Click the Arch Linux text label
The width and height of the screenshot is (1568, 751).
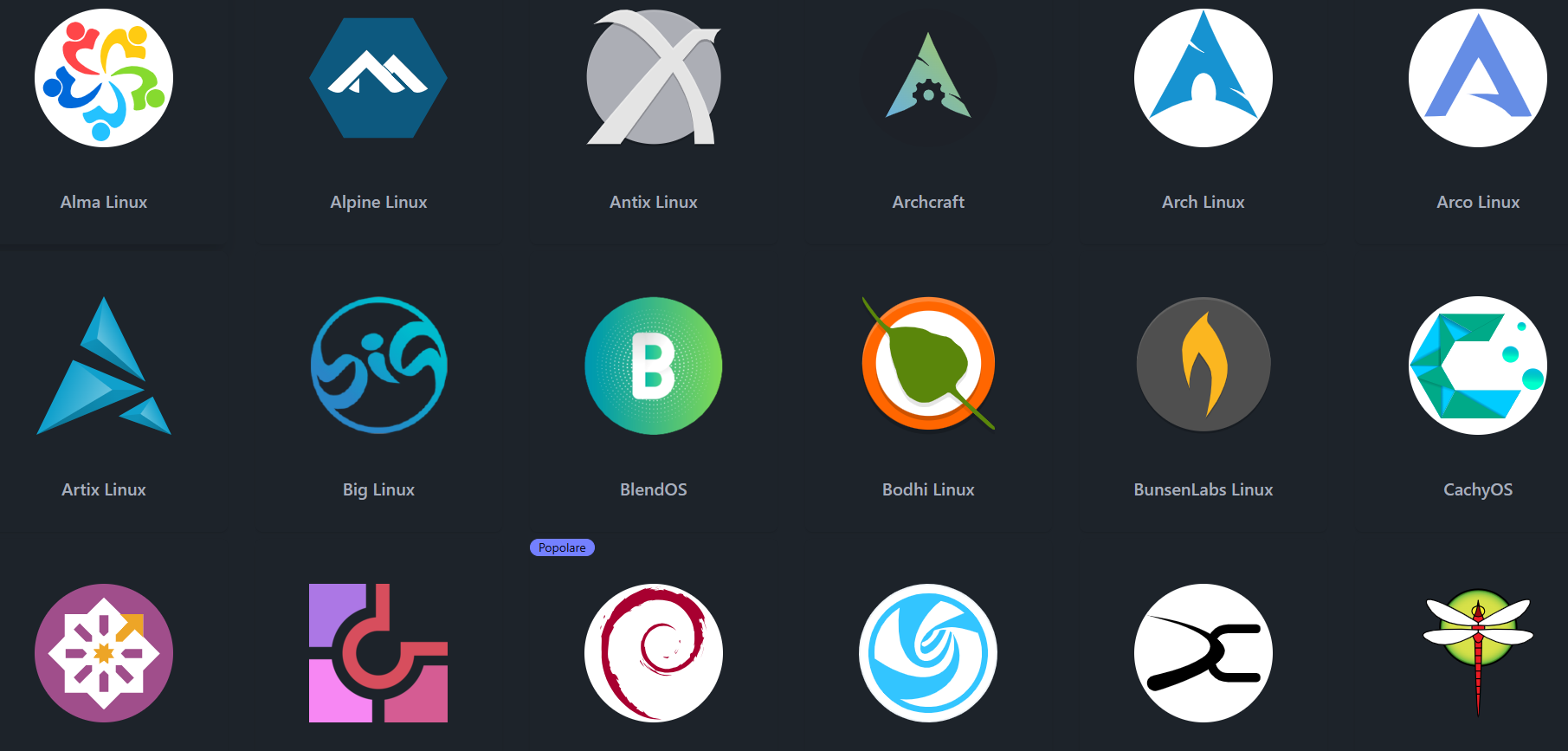click(1203, 202)
